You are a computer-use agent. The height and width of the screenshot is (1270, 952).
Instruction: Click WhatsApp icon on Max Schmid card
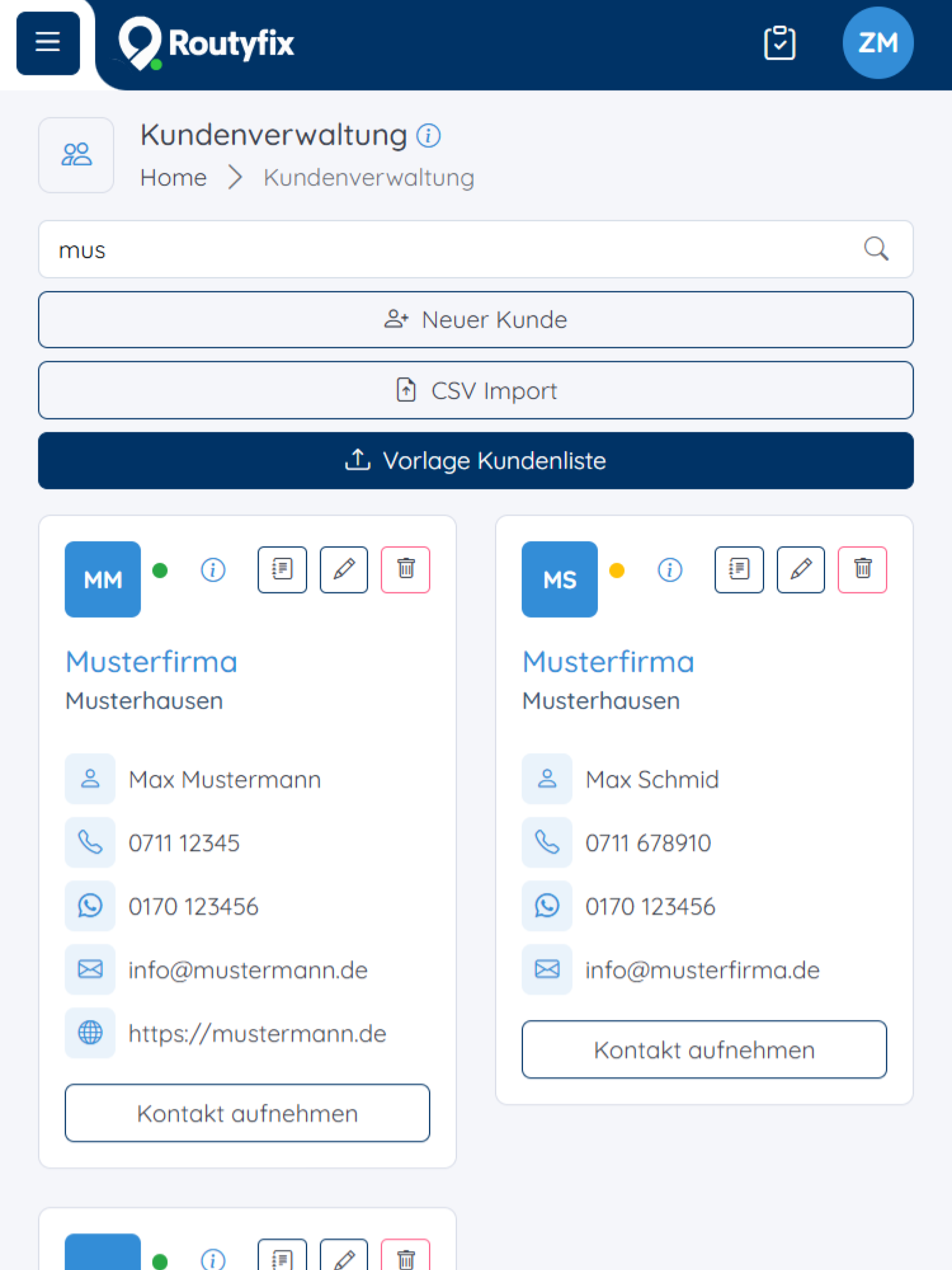click(547, 905)
